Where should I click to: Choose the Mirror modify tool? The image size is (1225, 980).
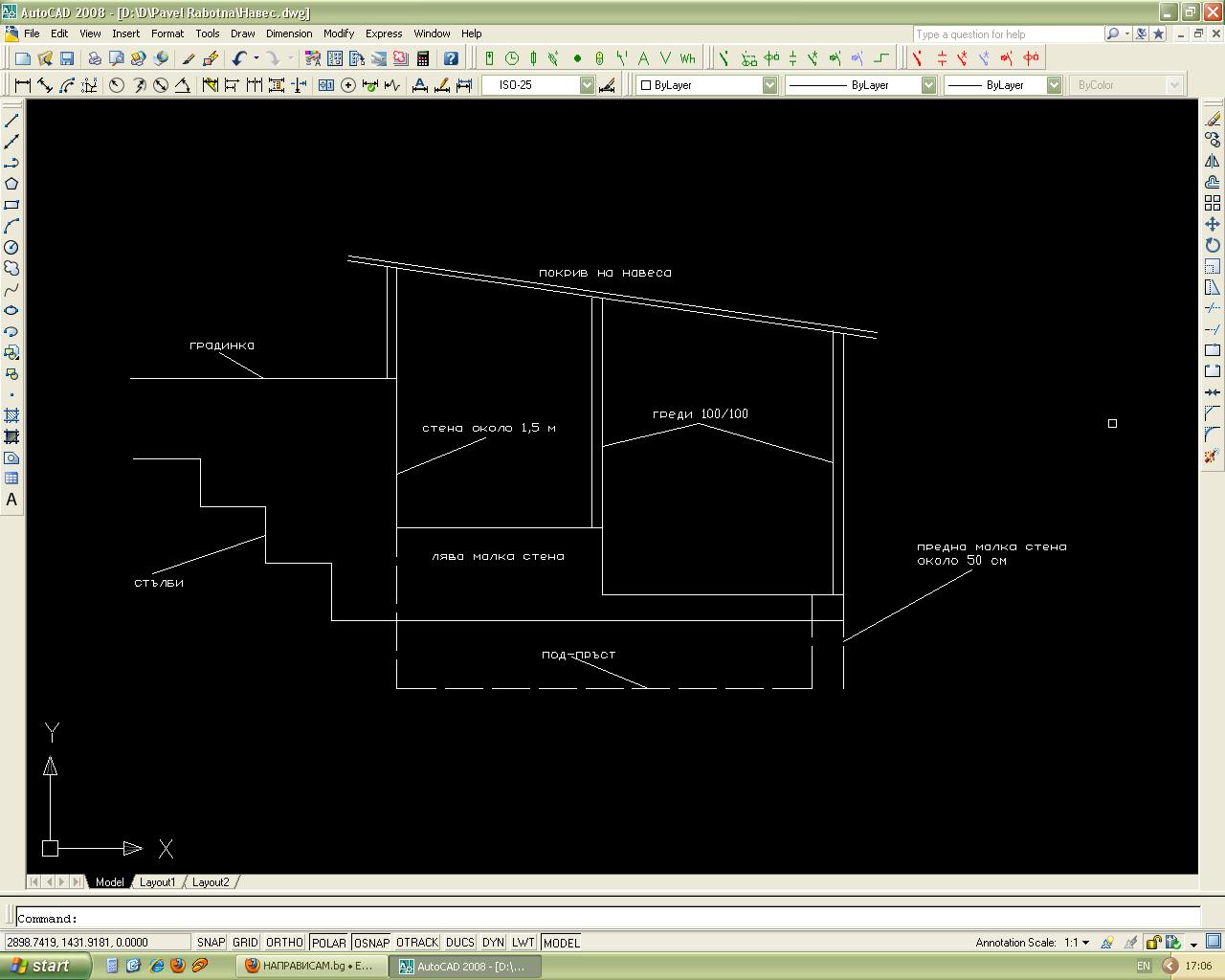pyautogui.click(x=1213, y=161)
